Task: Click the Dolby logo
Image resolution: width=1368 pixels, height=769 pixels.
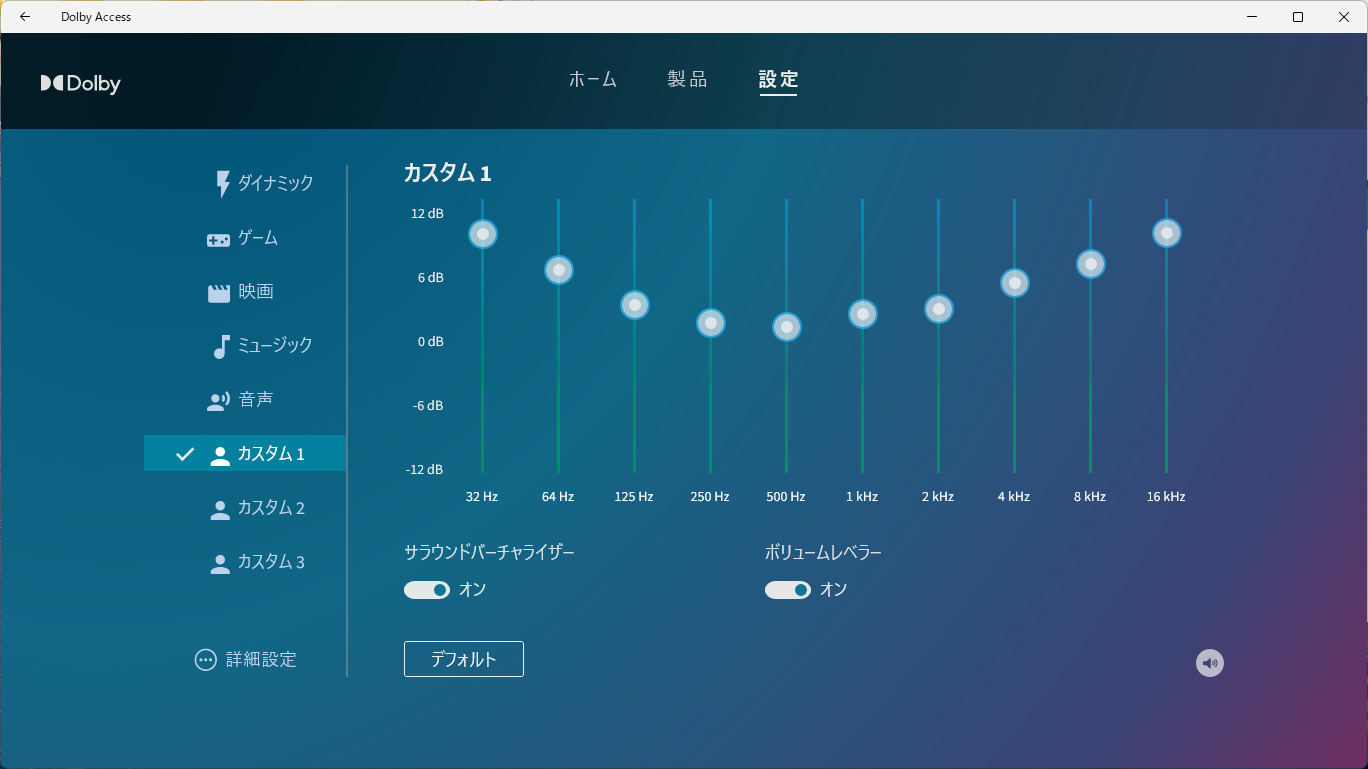Action: (81, 84)
